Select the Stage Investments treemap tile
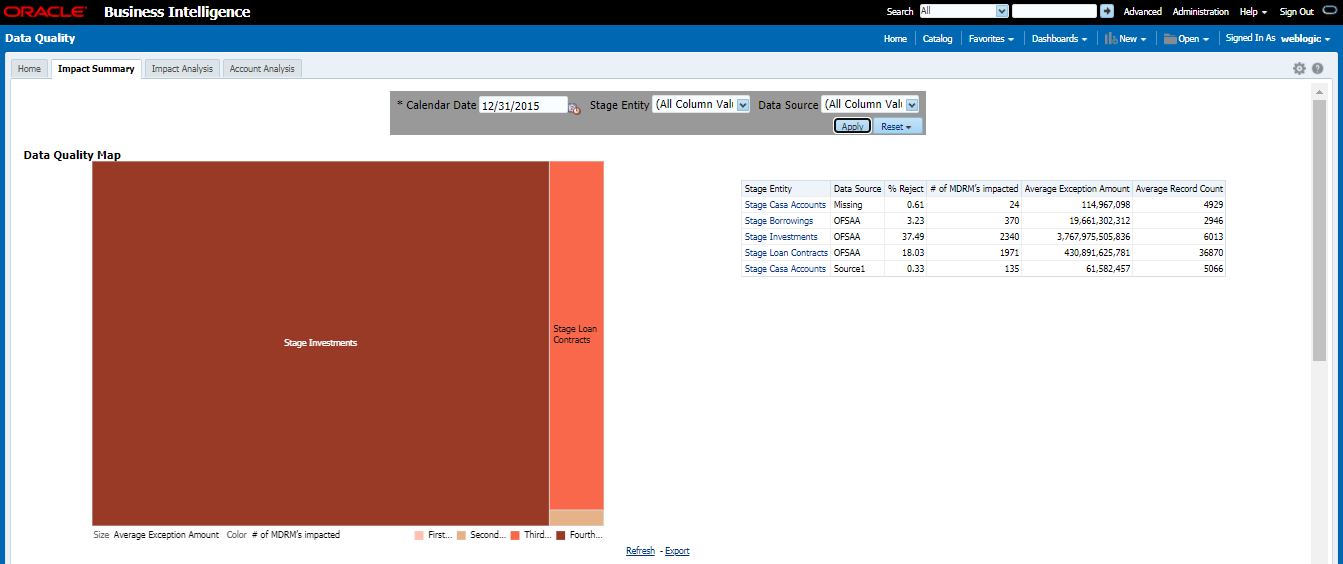Viewport: 1343px width, 564px height. point(320,343)
